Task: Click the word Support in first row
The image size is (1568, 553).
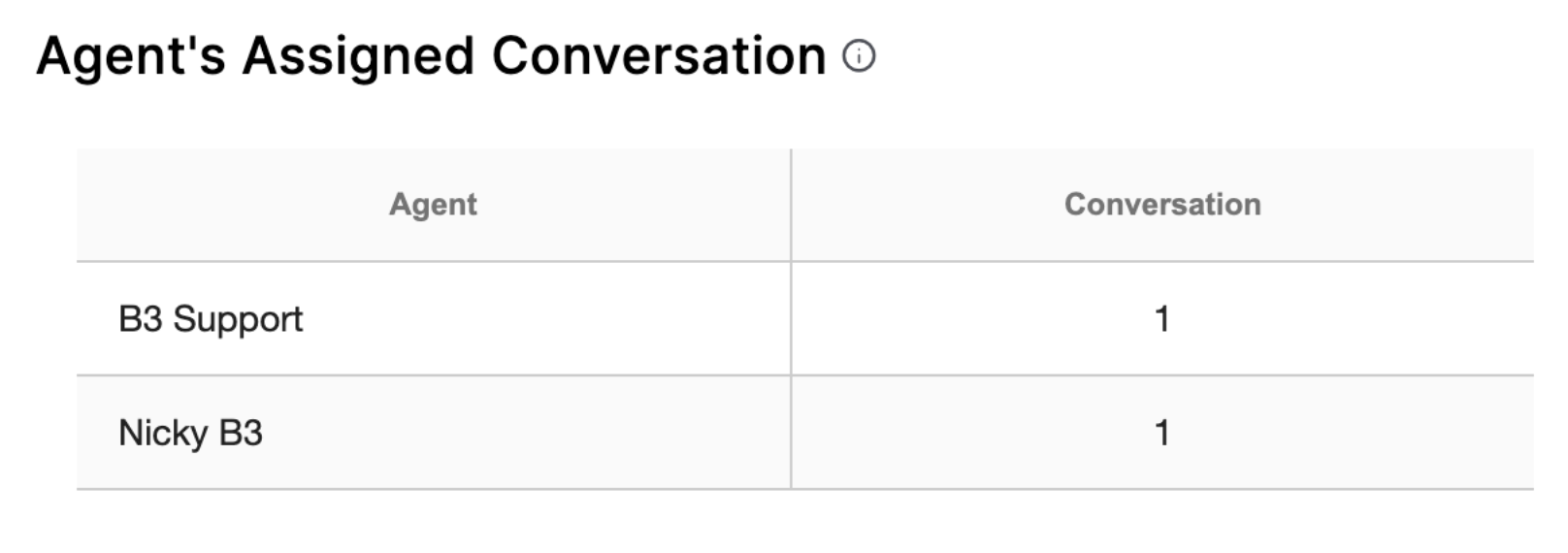Action: pos(238,320)
